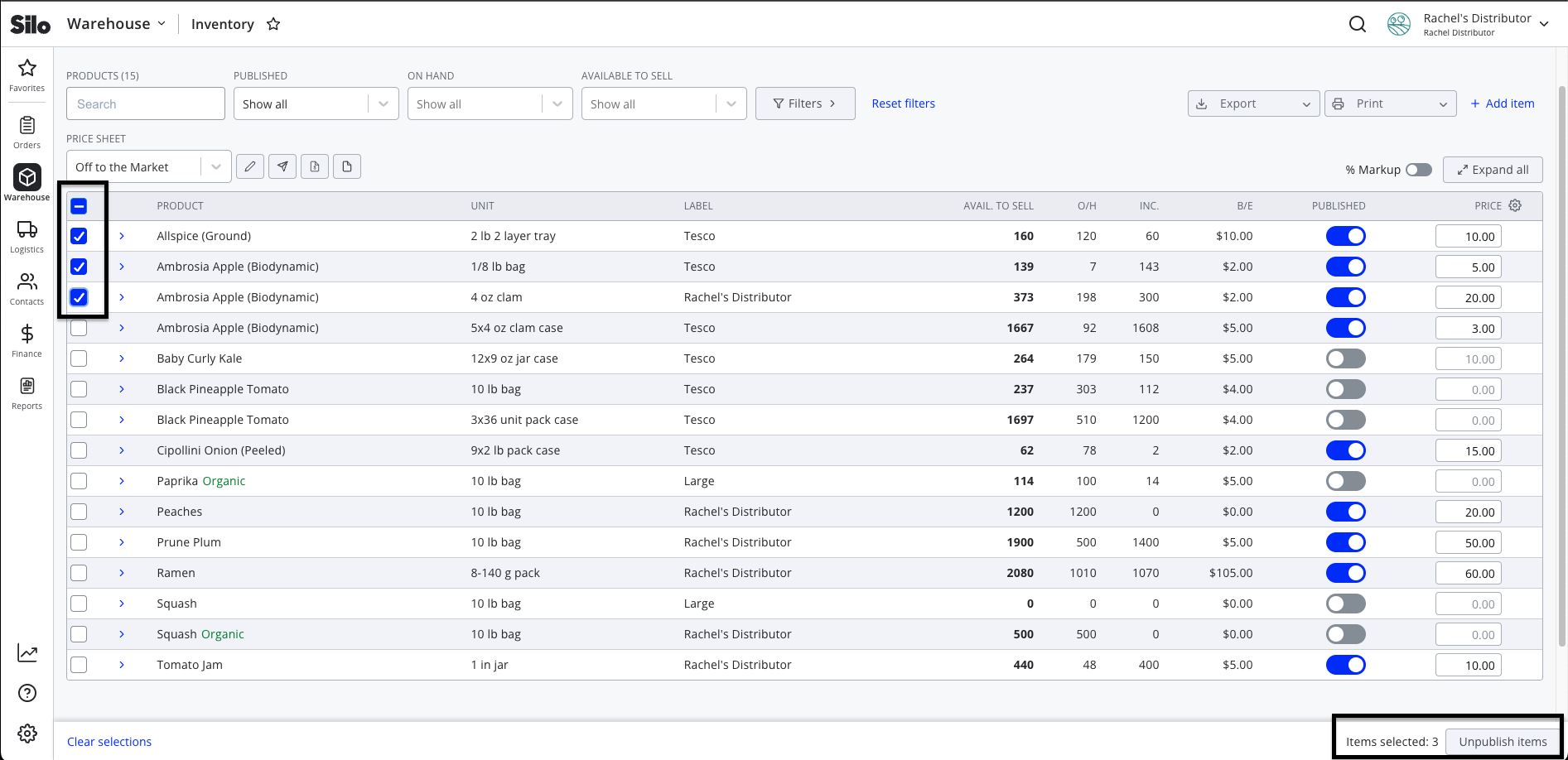This screenshot has width=1568, height=760.
Task: Click the send price sheet paper-plane icon
Action: [x=282, y=166]
